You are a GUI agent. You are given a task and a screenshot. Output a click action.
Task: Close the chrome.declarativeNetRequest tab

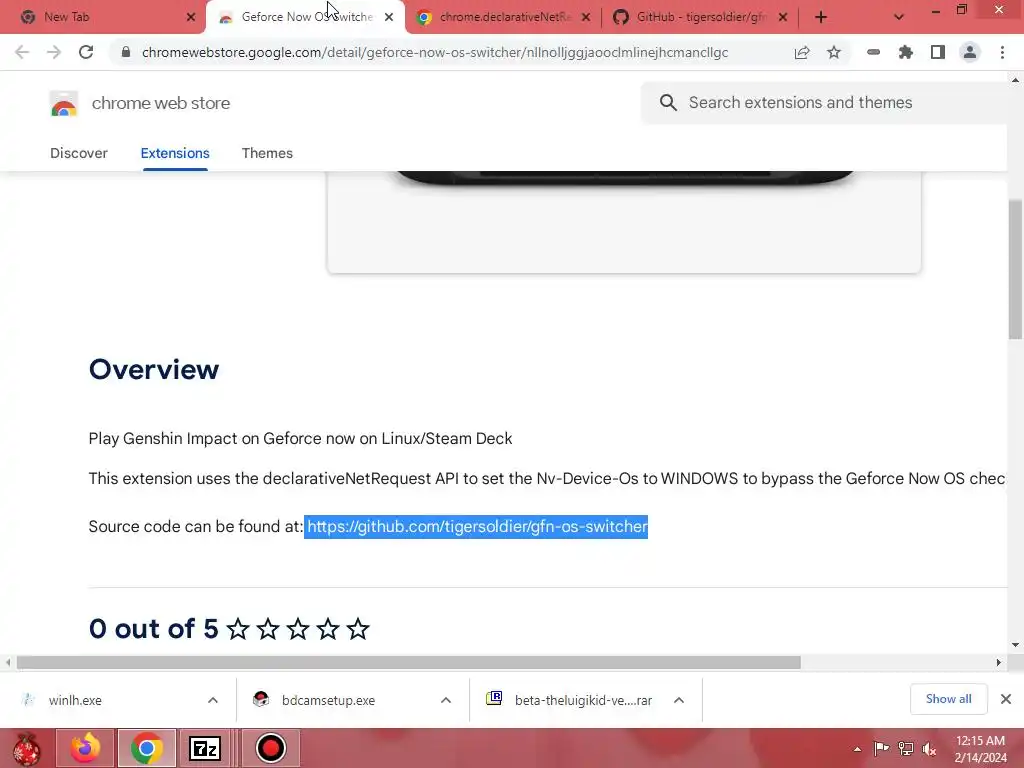coord(586,17)
